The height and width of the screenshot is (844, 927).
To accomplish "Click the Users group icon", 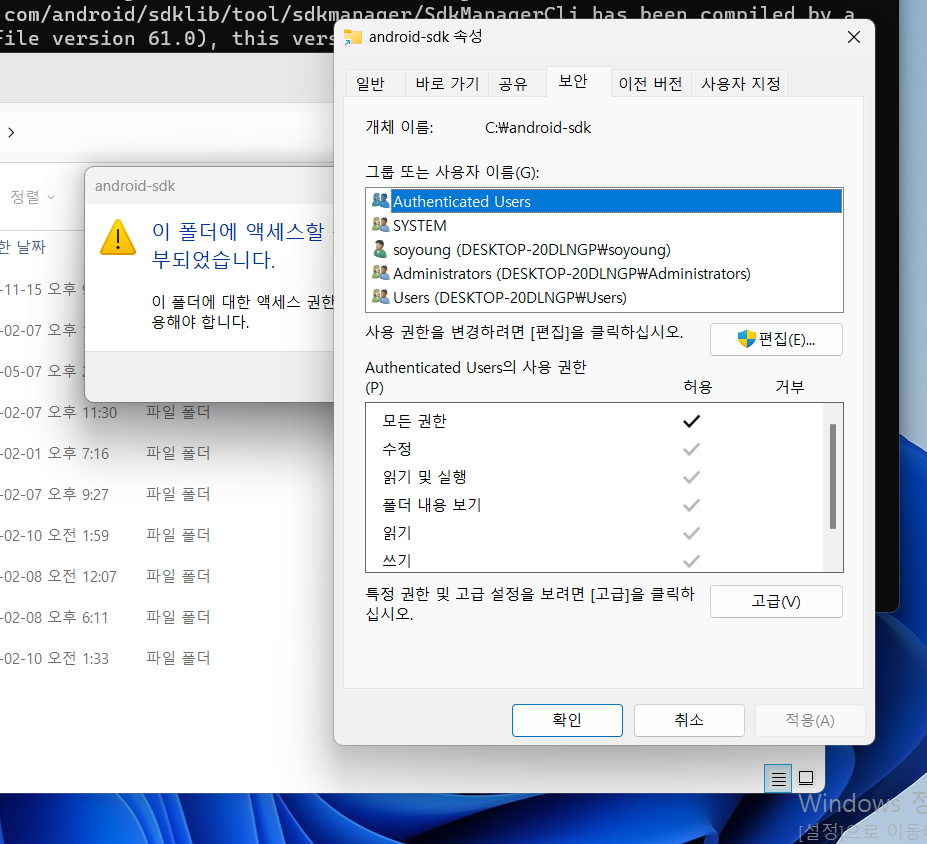I will 380,297.
